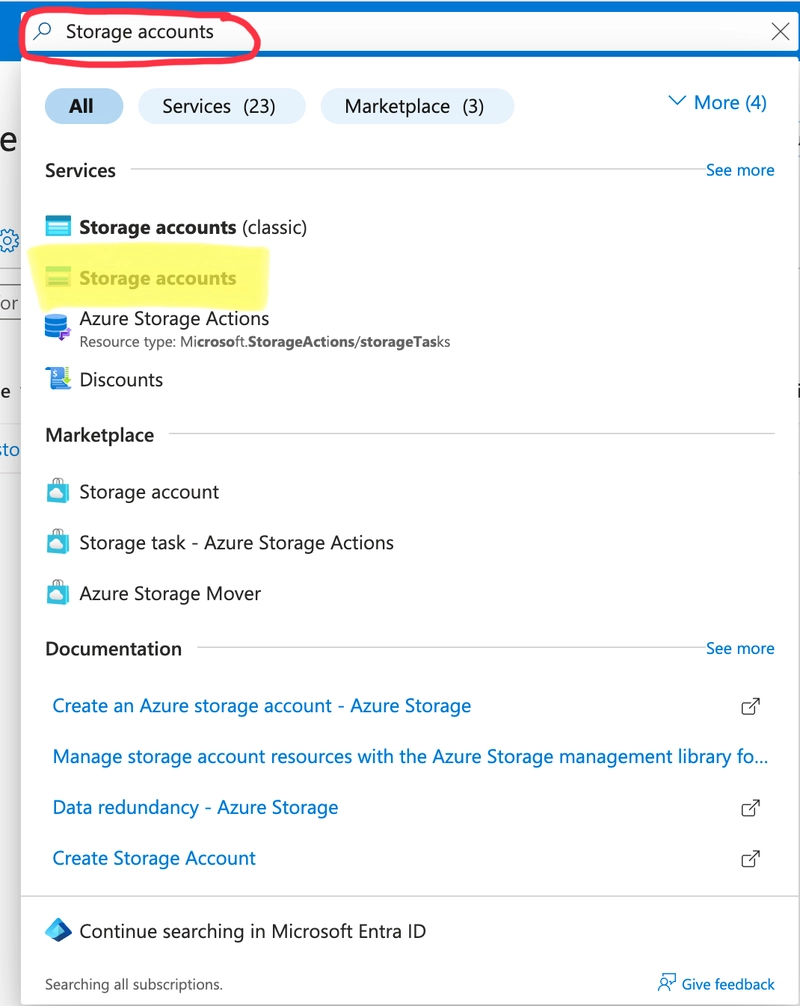Open the Discounts service
This screenshot has width=800, height=1006.
(x=121, y=380)
